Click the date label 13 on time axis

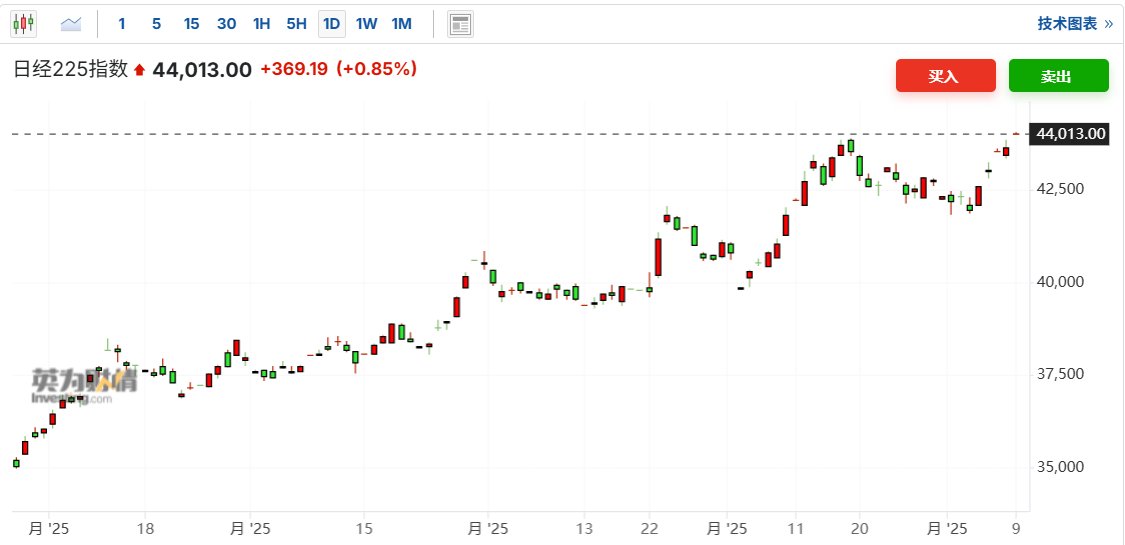(x=584, y=529)
